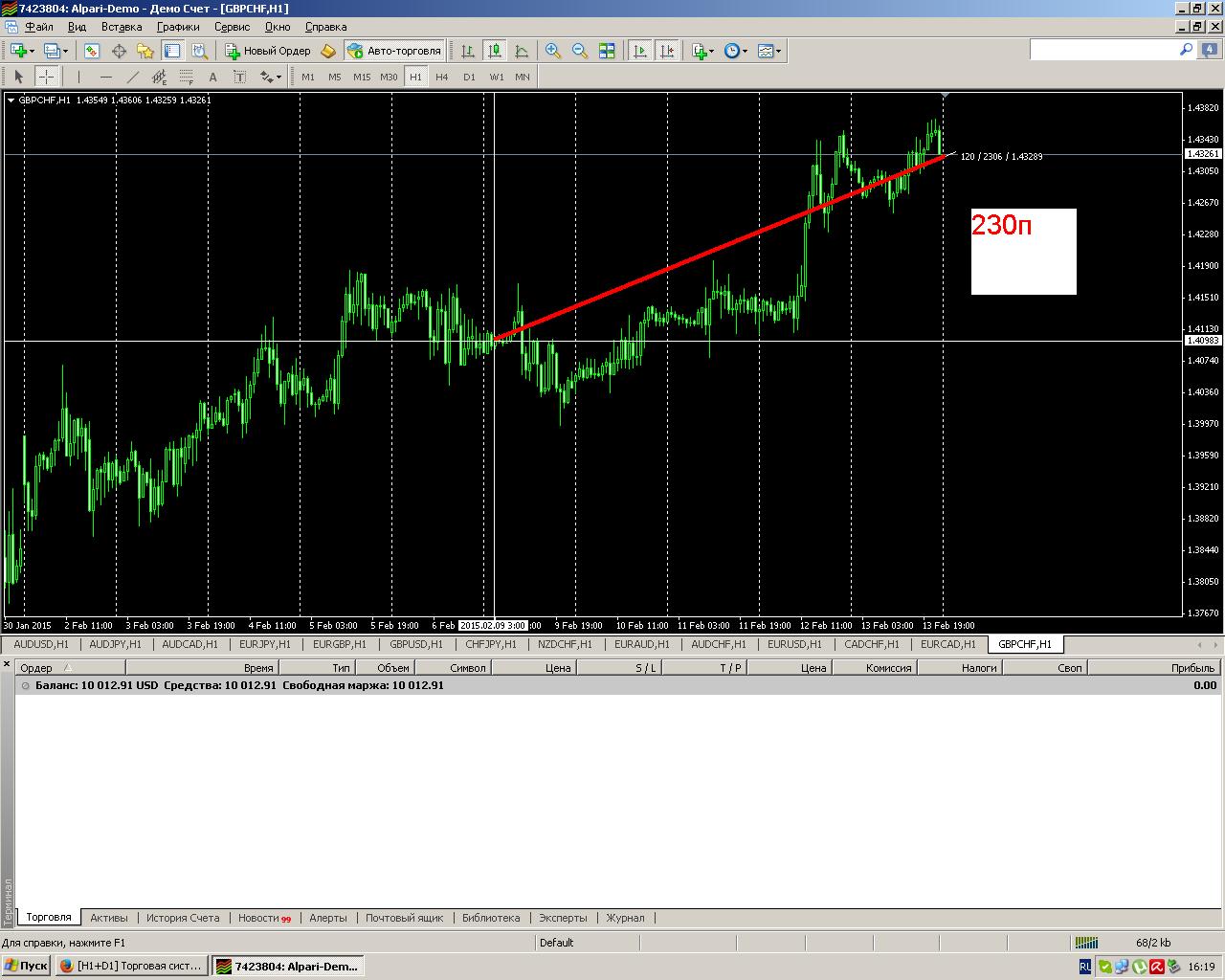Toggle the Авто-торговля button

coord(394,51)
